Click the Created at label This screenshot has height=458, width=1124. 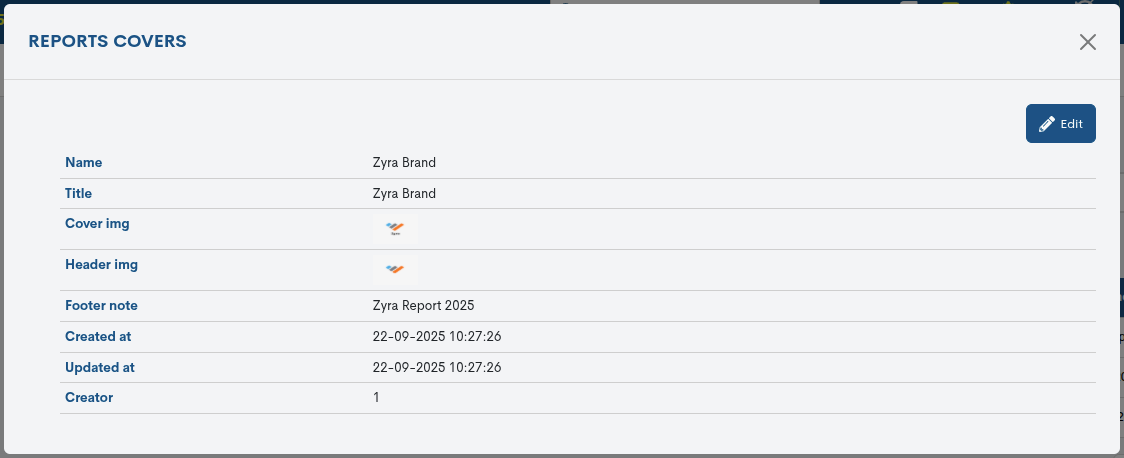(98, 336)
